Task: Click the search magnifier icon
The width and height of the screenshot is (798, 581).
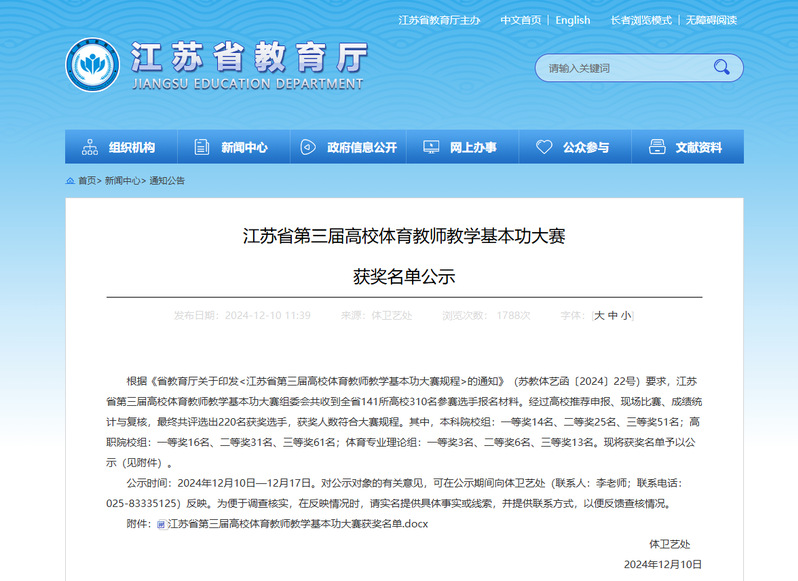Action: pos(721,68)
